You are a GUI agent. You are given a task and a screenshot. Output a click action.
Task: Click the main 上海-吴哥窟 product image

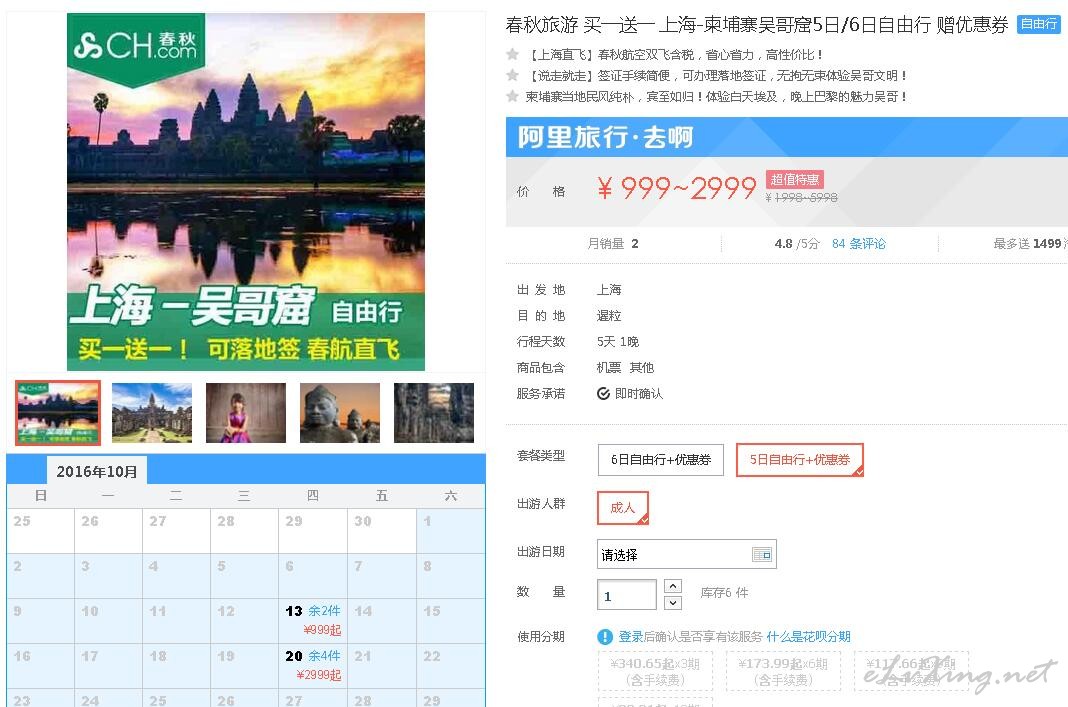[x=246, y=192]
